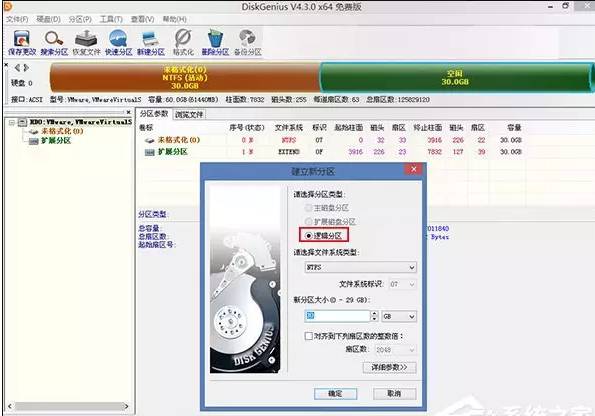This screenshot has width=595, height=416.
Task: Close the disk map bar with small x
Action: (x=6, y=65)
